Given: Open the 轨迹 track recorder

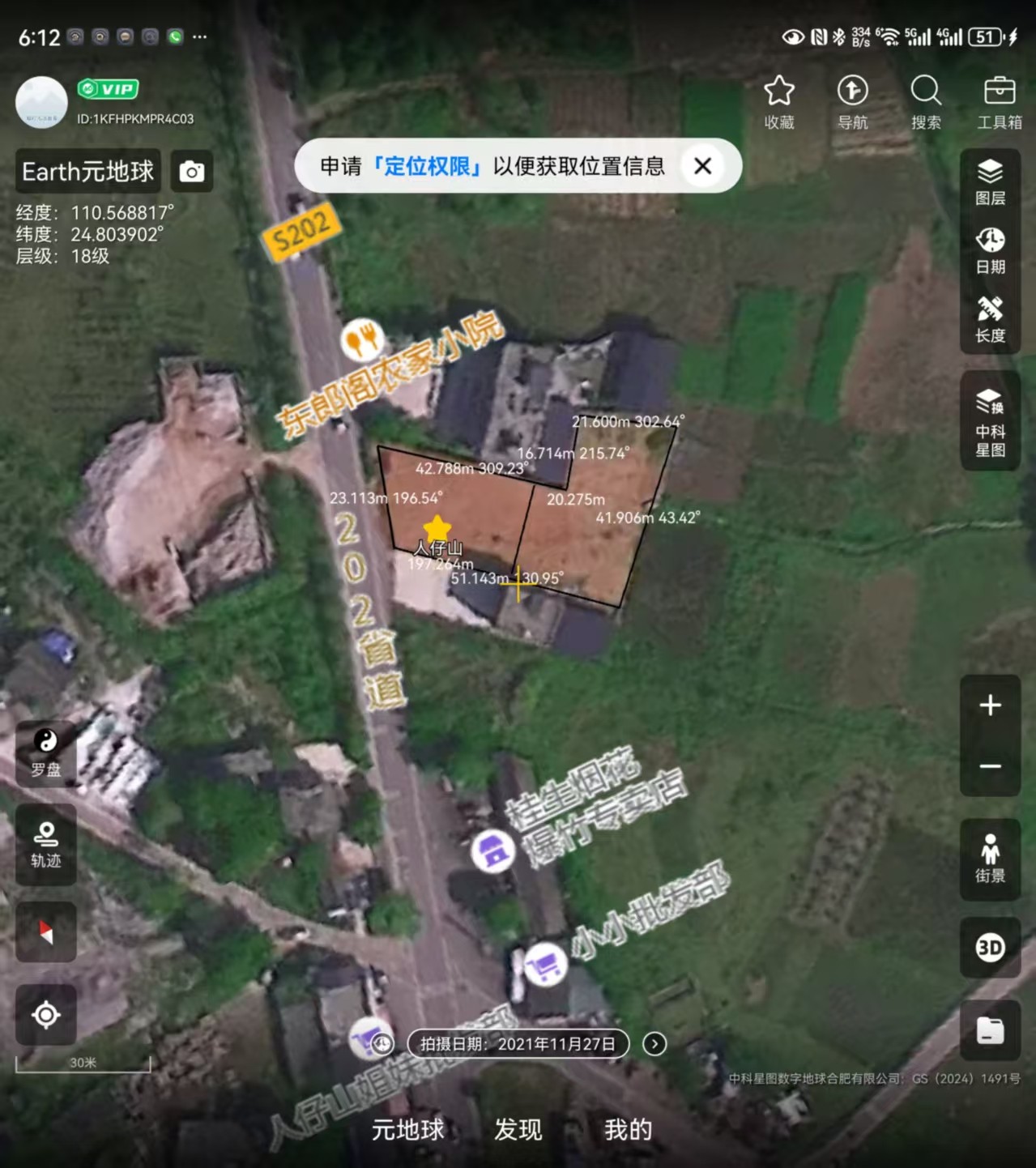Looking at the screenshot, I should pyautogui.click(x=46, y=844).
